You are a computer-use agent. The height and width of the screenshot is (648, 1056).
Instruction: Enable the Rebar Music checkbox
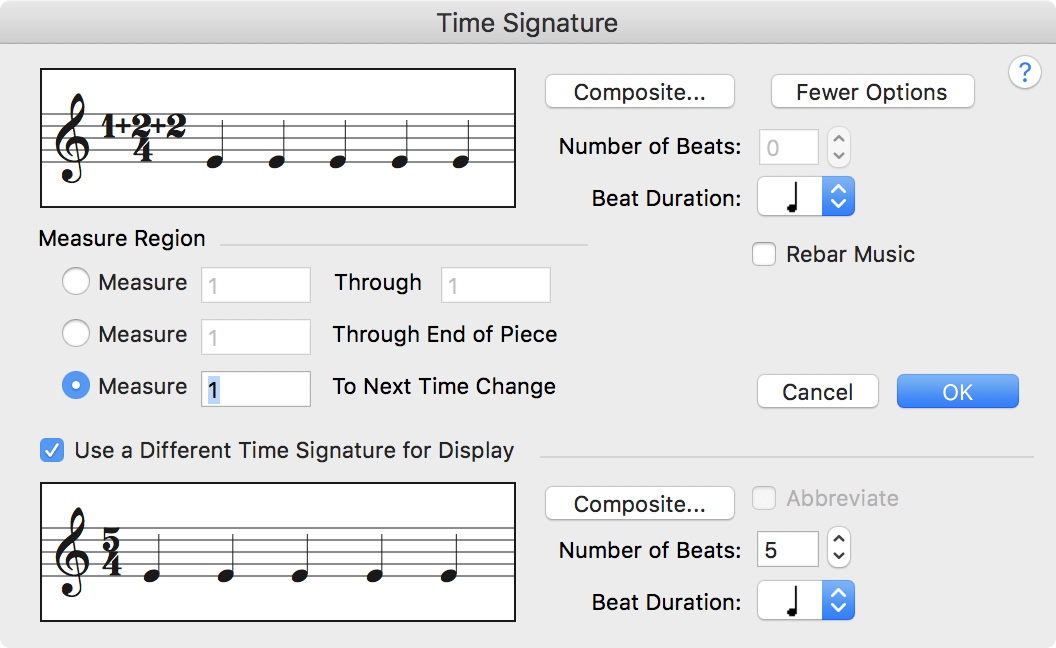pos(765,254)
